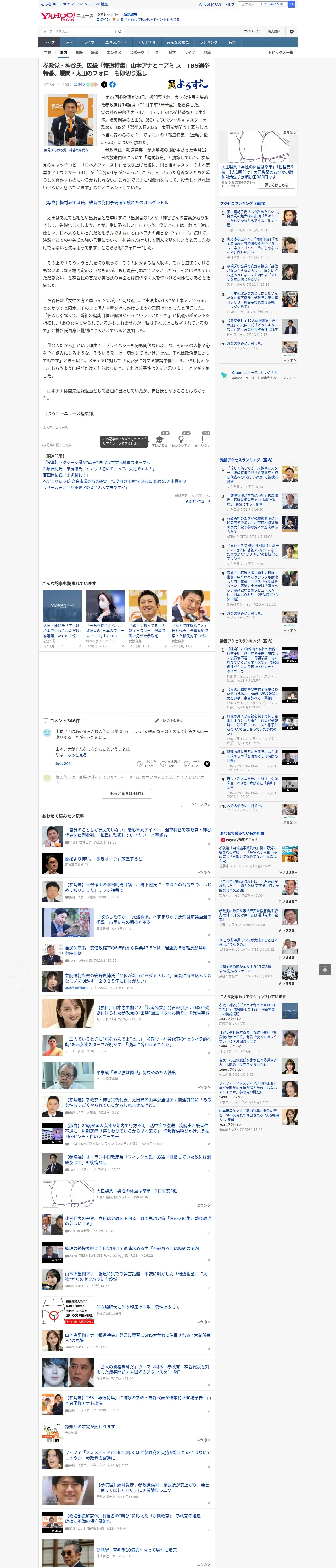Select the スポーツ category
This screenshot has width=336, height=1568.
[x=137, y=52]
